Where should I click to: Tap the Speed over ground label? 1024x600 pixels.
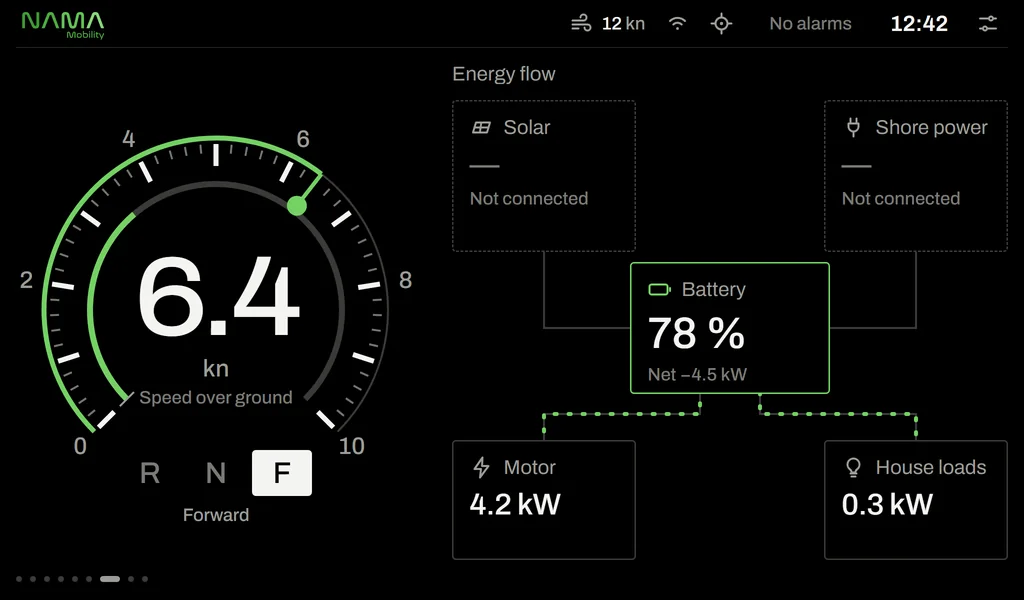click(x=216, y=398)
